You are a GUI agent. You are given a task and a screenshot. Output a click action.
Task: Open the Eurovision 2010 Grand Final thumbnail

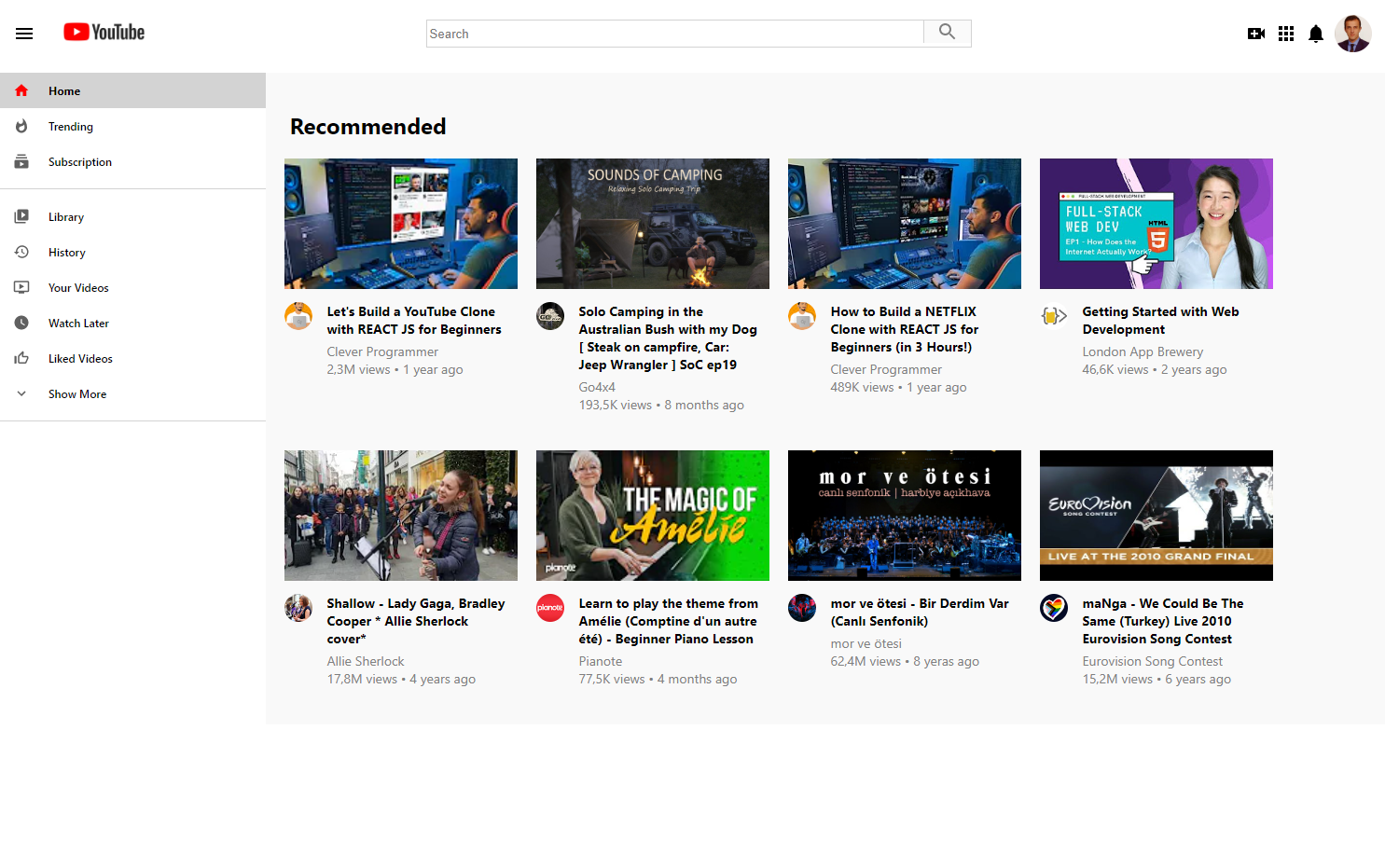pos(1156,516)
